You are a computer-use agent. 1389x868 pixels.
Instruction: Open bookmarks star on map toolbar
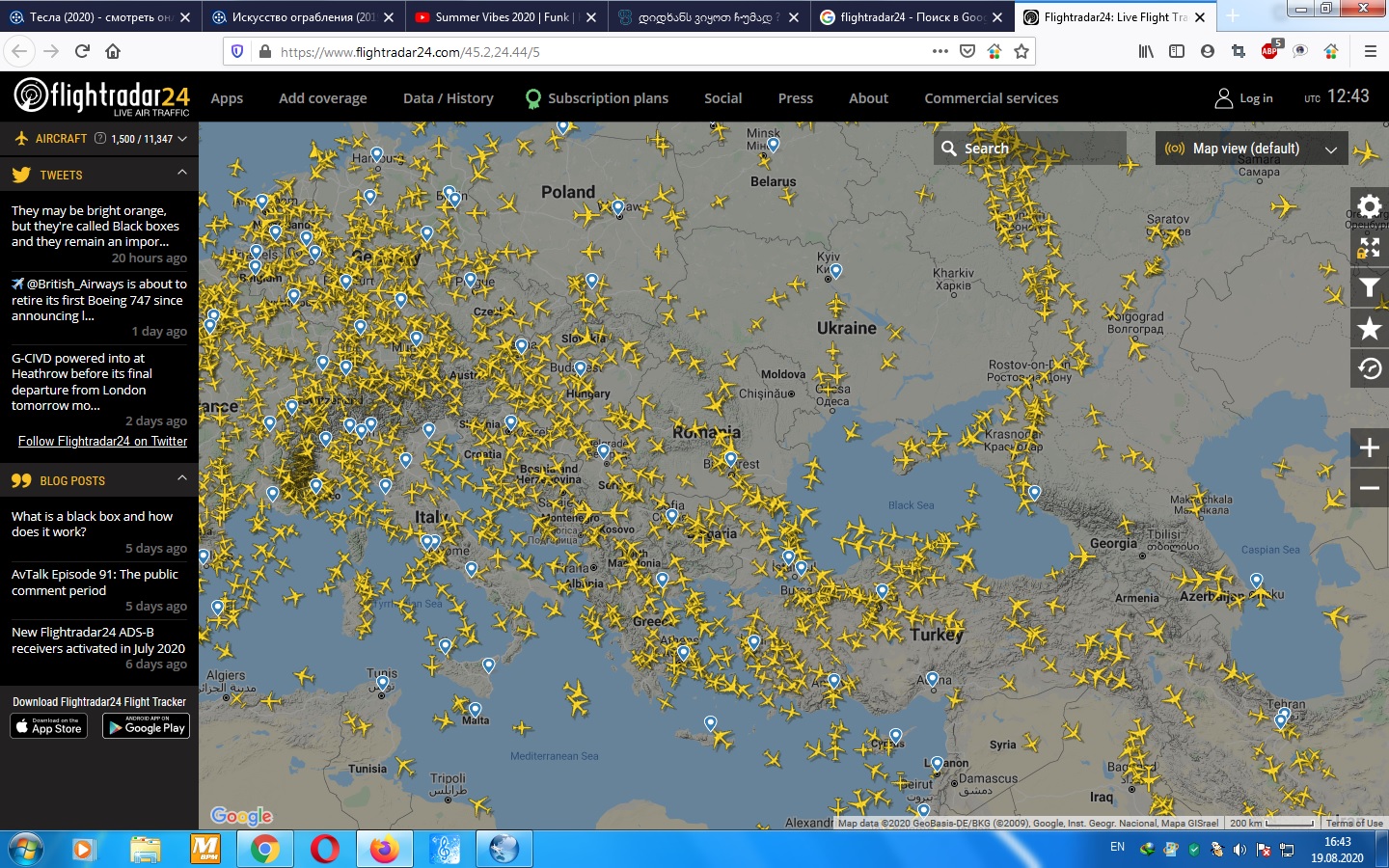pos(1369,329)
